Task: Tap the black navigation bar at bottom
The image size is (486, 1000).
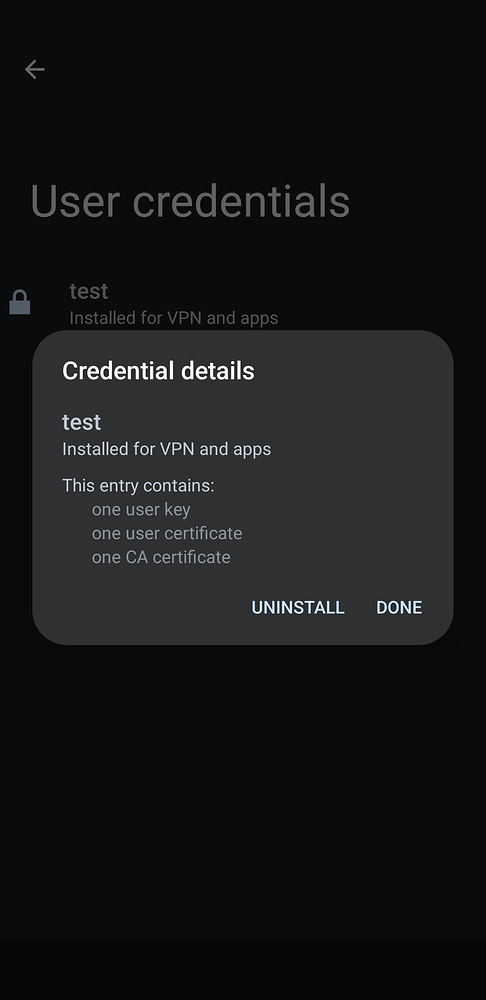Action: pyautogui.click(x=243, y=969)
